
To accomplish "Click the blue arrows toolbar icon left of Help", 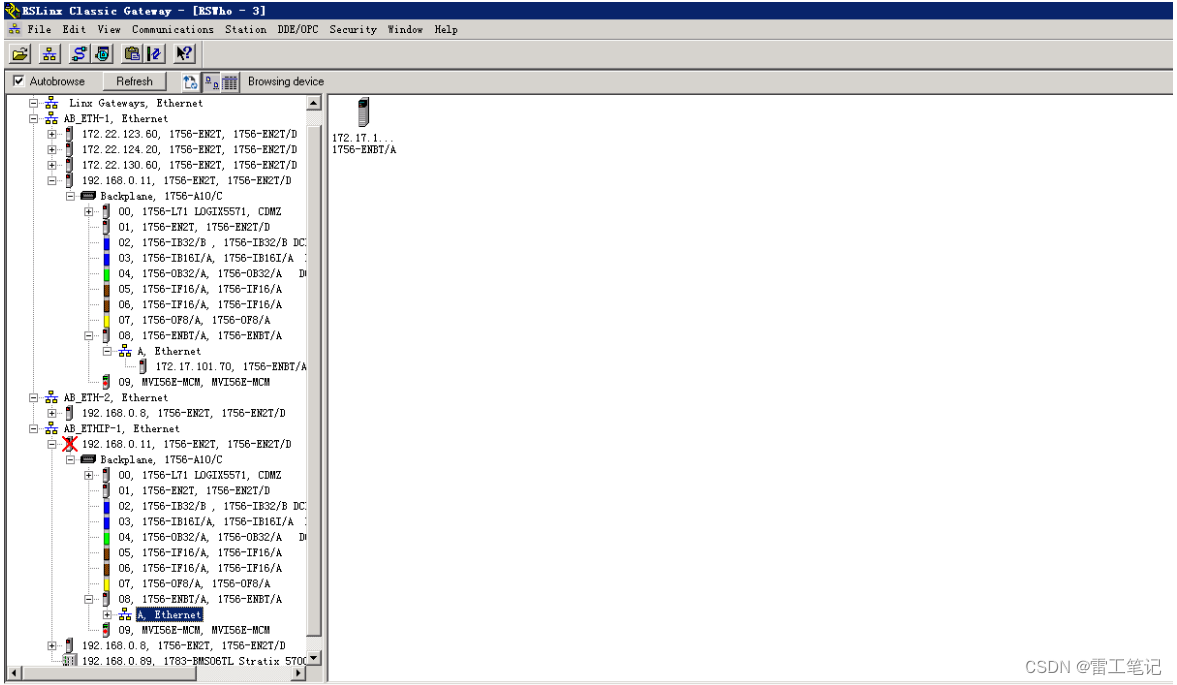I will pyautogui.click(x=155, y=54).
